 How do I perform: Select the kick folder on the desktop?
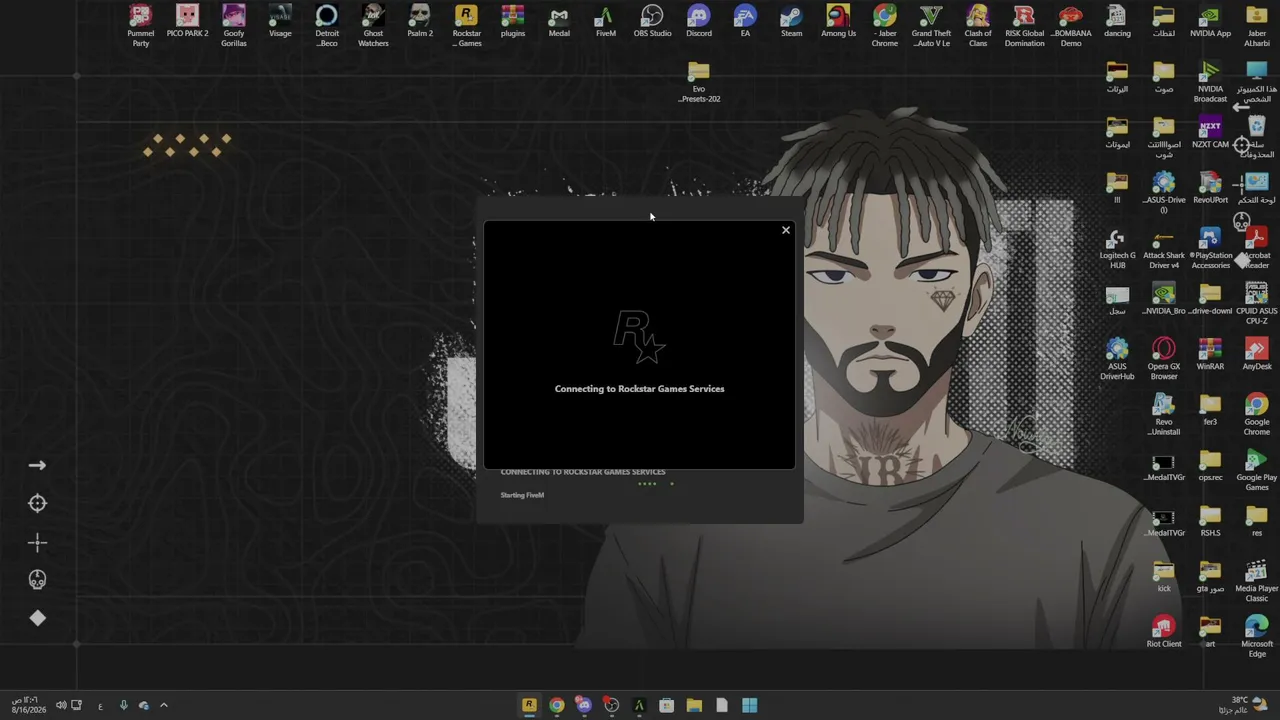pos(1164,577)
